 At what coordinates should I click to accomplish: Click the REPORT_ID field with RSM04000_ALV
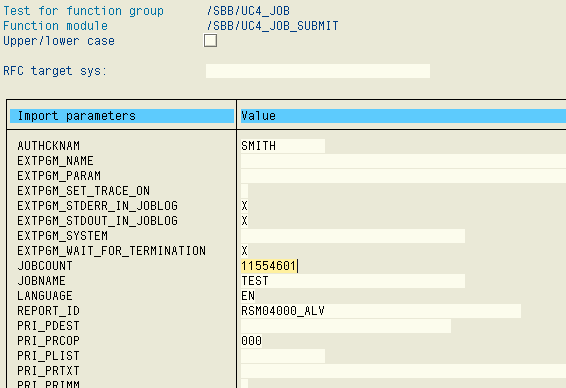pos(381,311)
